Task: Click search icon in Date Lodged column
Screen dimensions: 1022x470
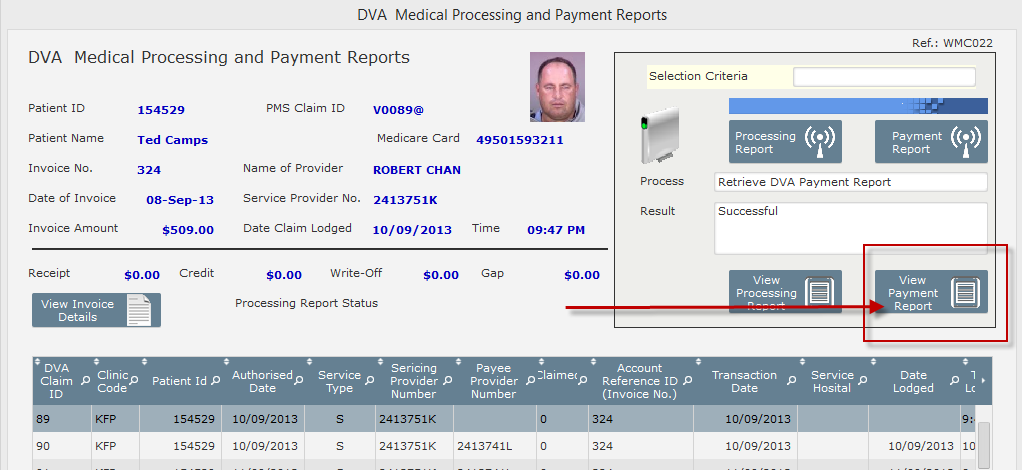Action: [954, 379]
